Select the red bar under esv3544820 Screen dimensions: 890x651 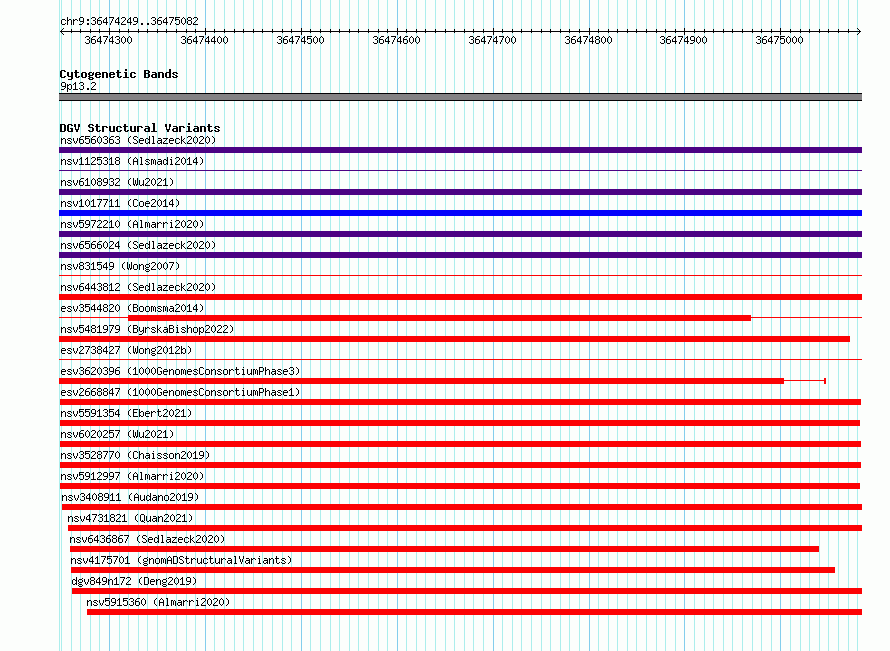click(x=439, y=318)
